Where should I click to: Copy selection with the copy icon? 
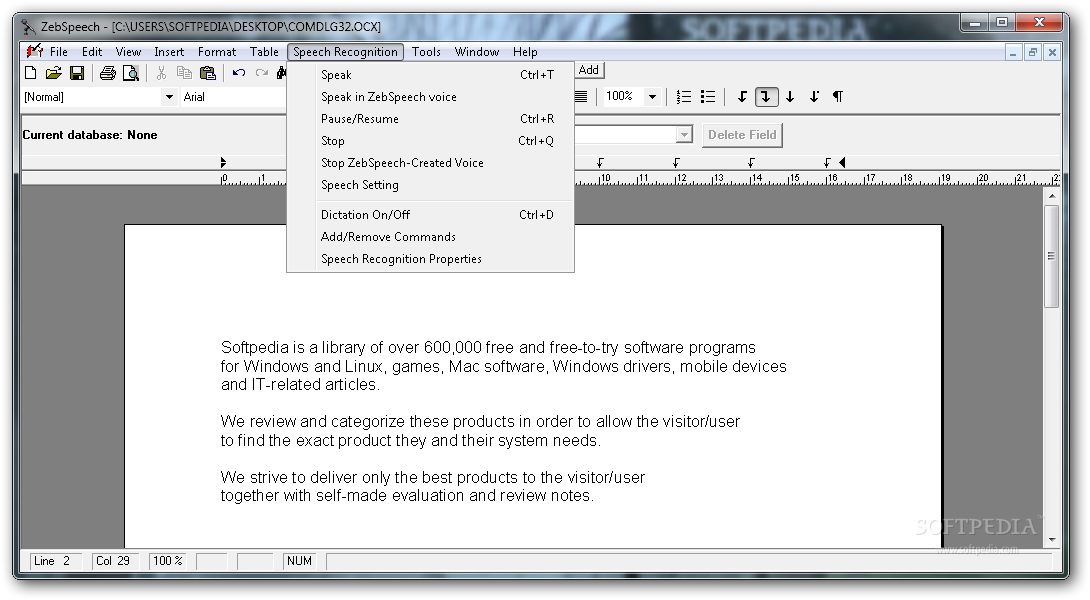coord(184,73)
